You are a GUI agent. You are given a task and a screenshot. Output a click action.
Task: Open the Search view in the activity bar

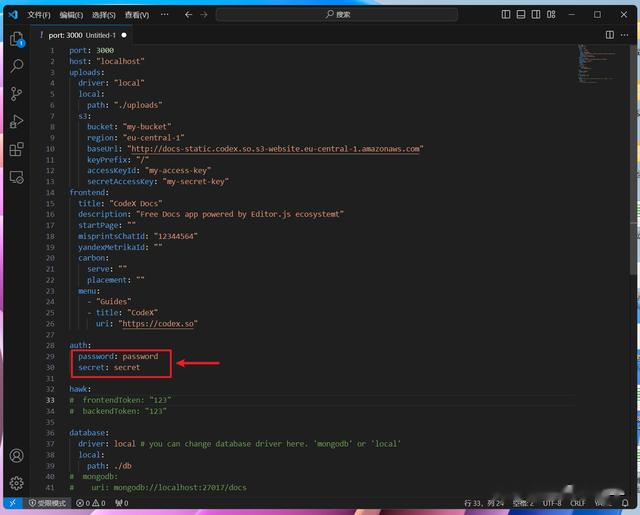[x=17, y=66]
